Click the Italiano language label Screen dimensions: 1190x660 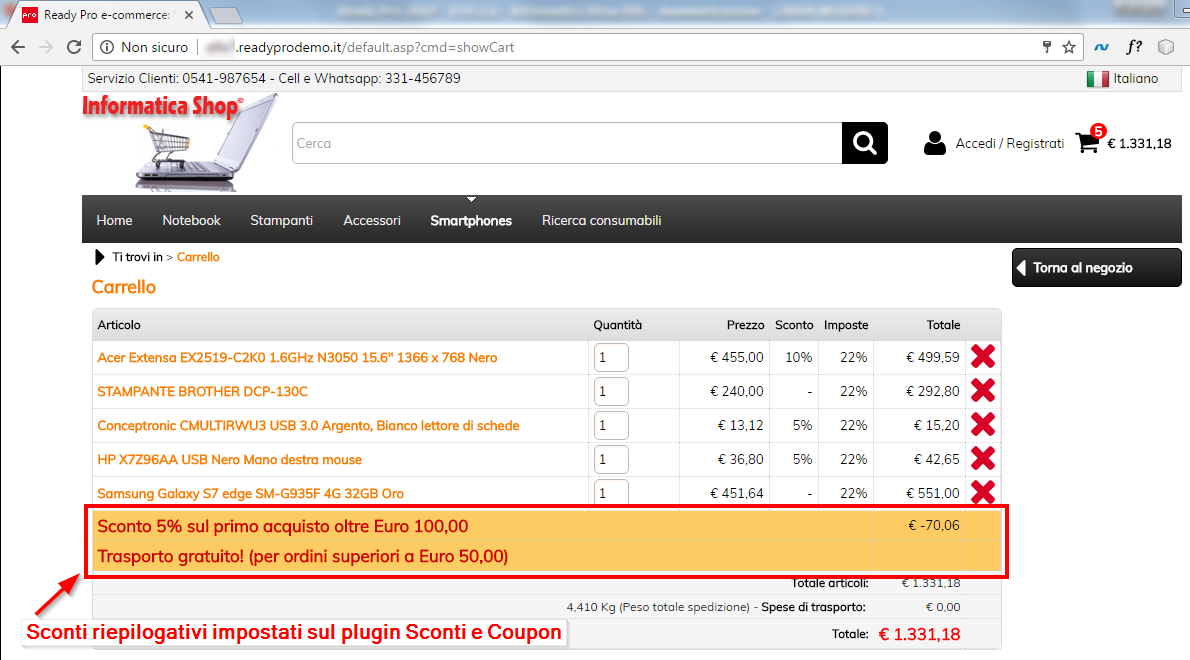pos(1135,78)
